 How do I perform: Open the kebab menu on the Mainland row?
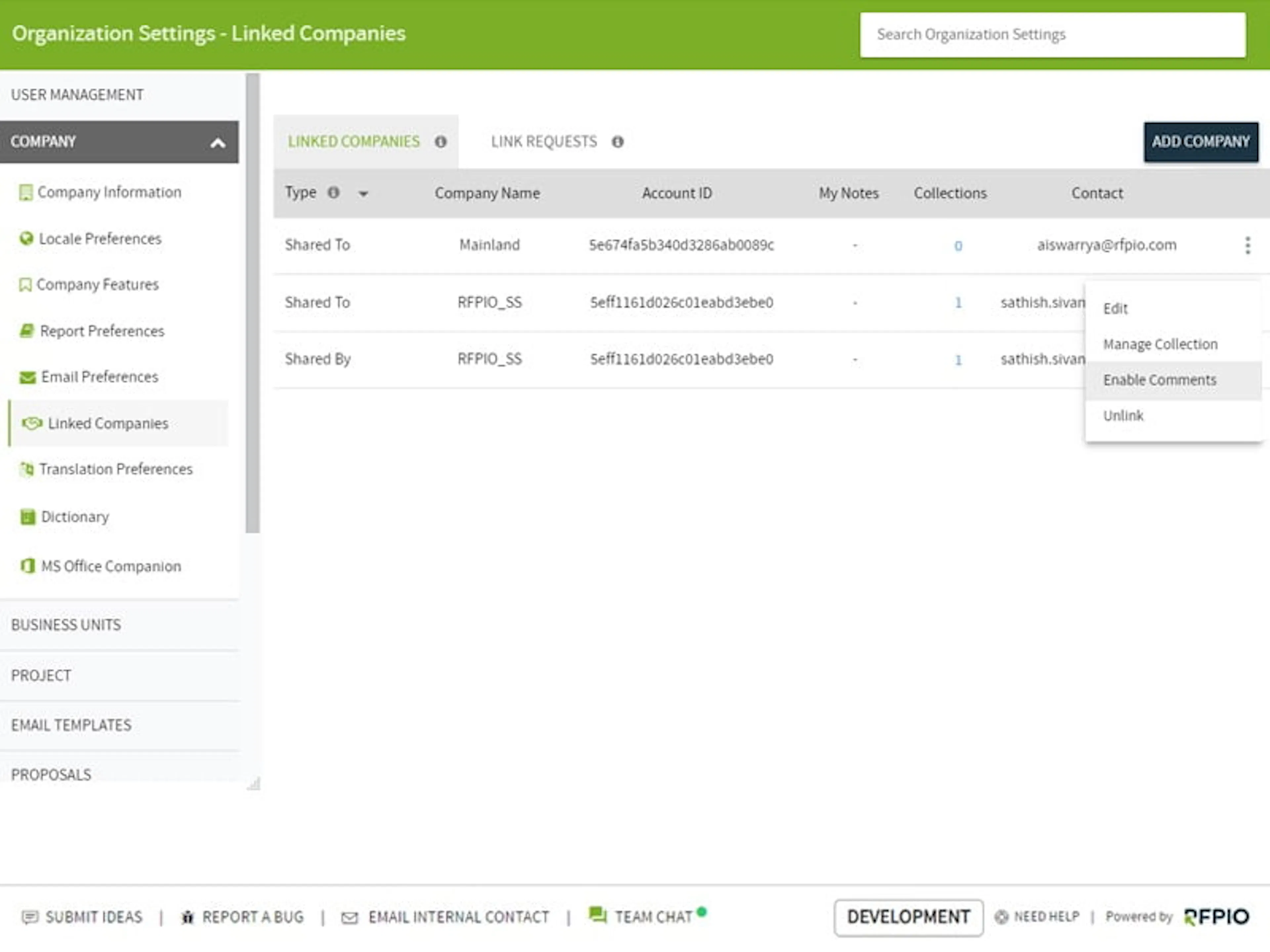(1247, 245)
